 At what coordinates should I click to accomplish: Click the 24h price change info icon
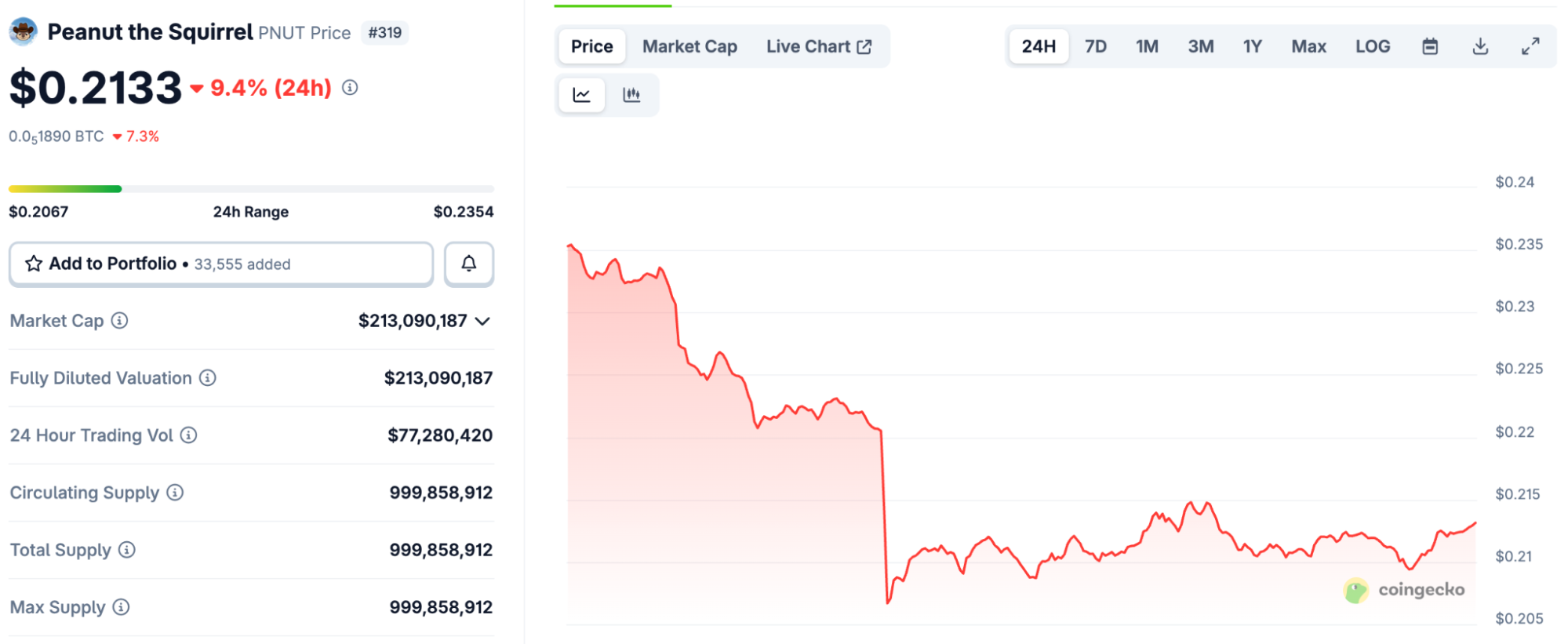tap(351, 88)
